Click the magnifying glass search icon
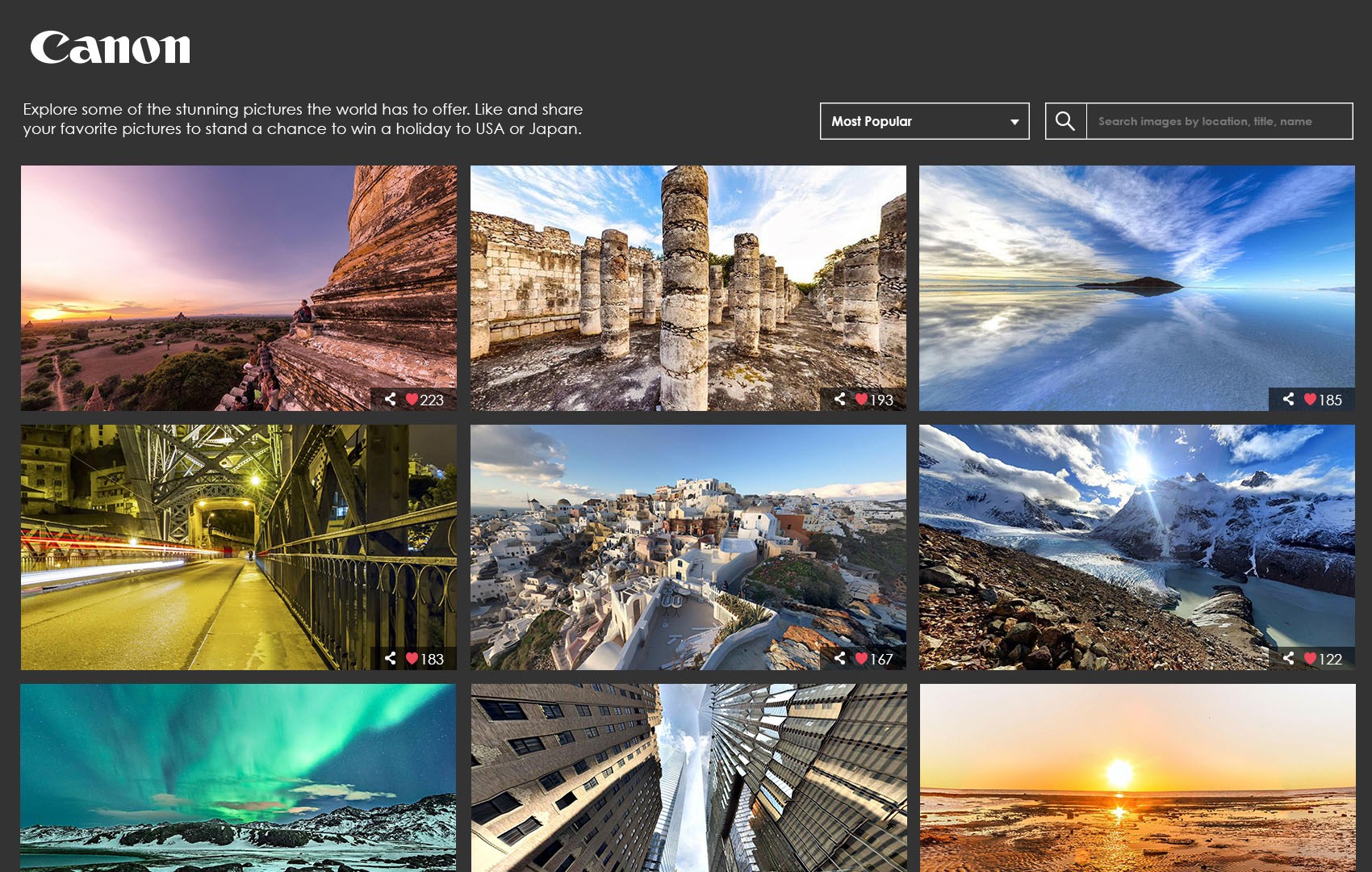Screen dimensions: 1372x872 1065,121
